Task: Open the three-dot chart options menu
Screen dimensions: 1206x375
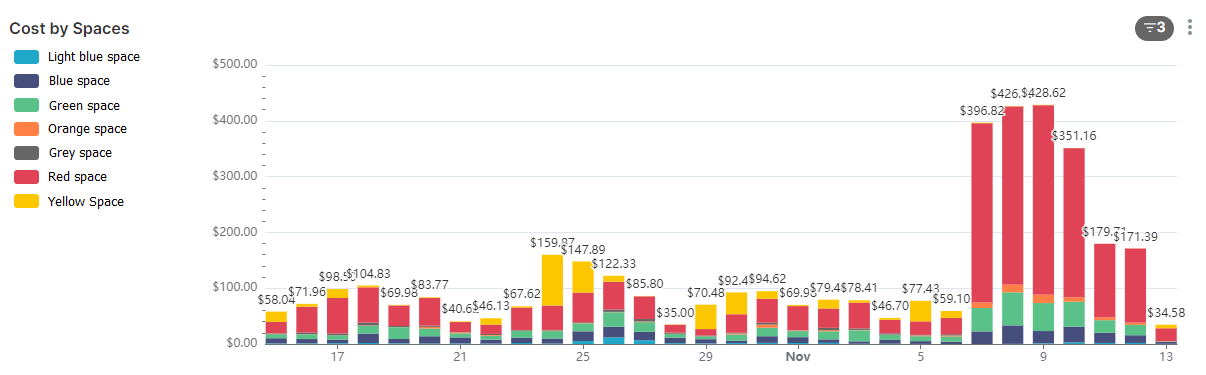Action: [1190, 27]
